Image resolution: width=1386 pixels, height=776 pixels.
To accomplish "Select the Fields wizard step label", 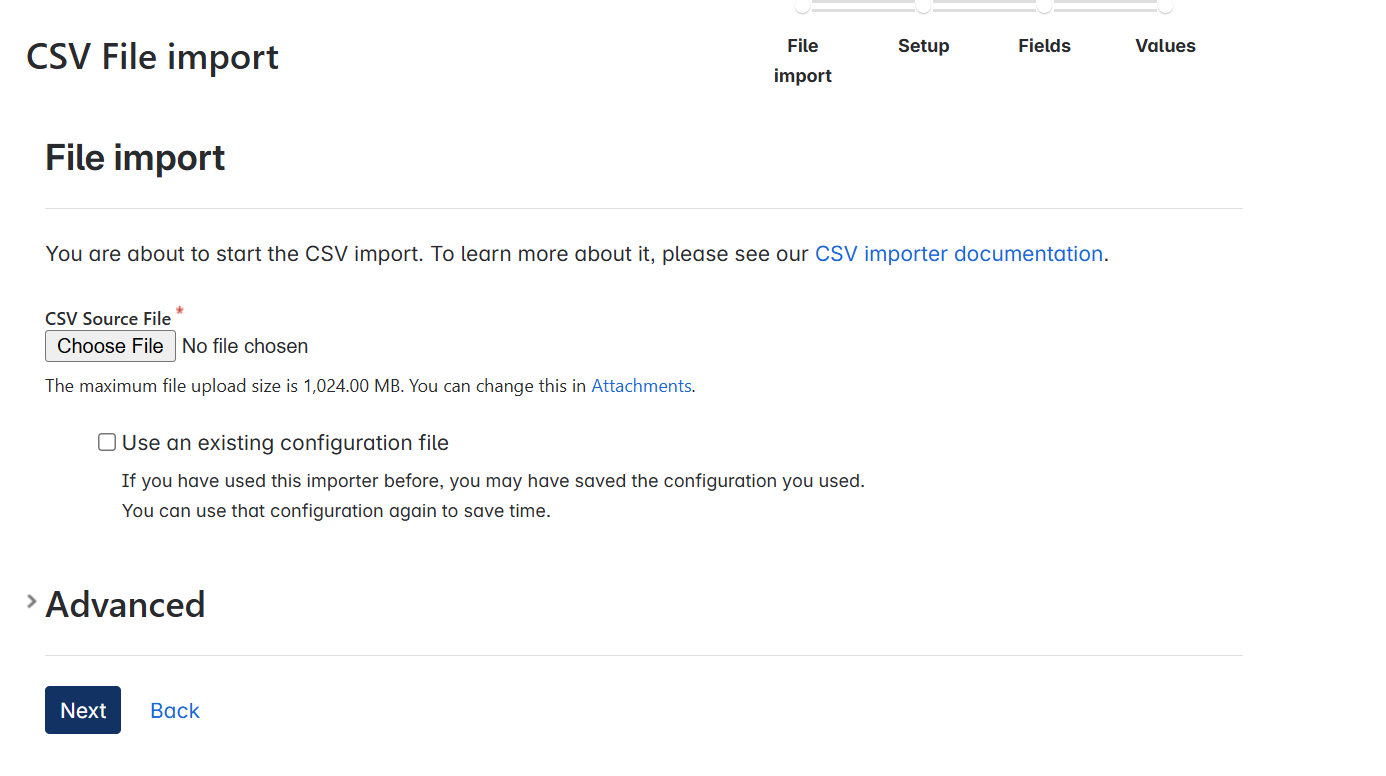I will click(x=1044, y=45).
